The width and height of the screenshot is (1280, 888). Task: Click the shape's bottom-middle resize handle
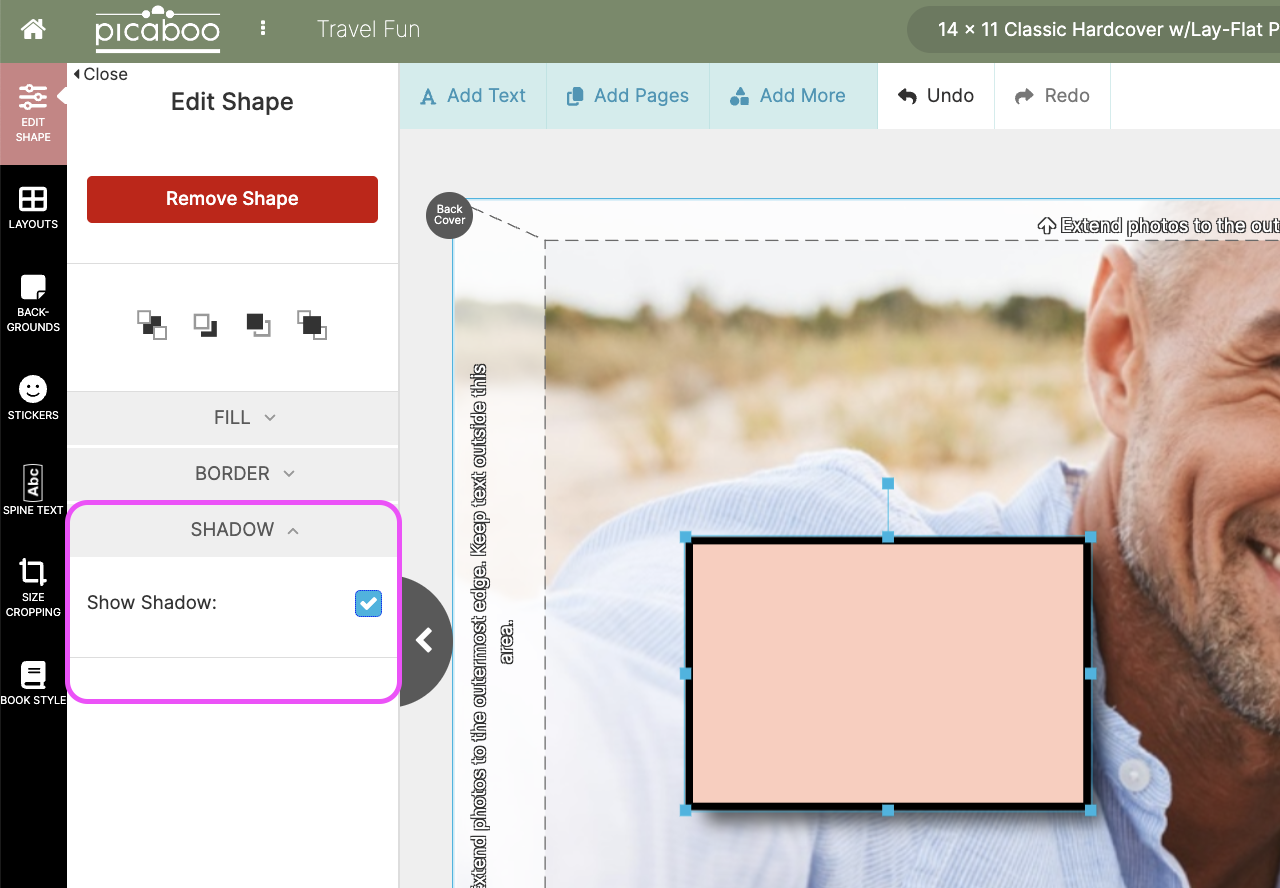(888, 810)
